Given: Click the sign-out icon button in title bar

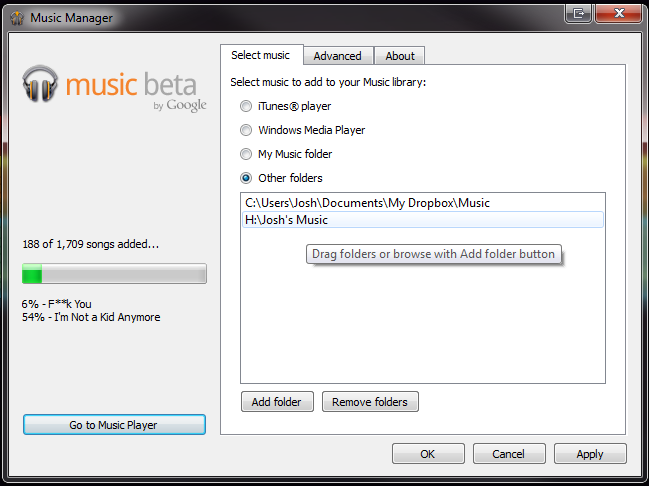Looking at the screenshot, I should (x=579, y=13).
